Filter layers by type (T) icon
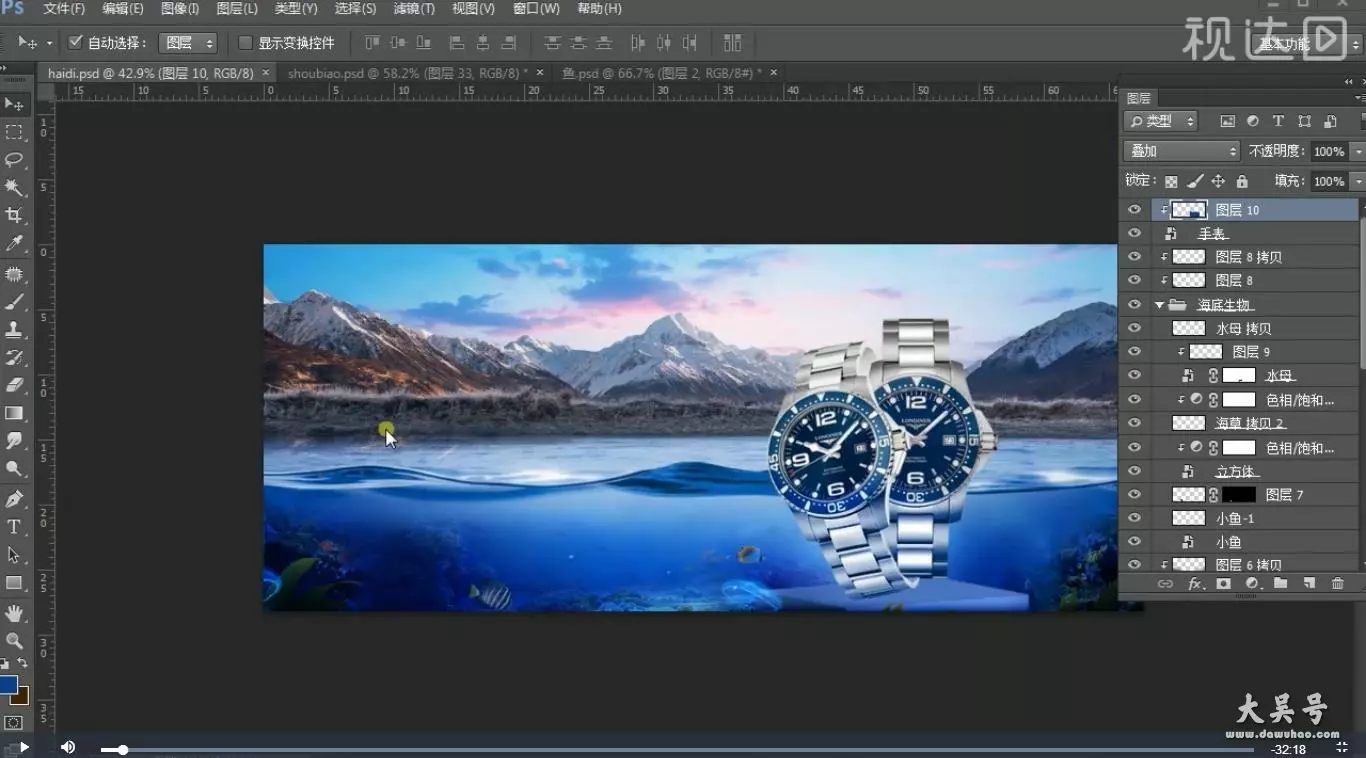This screenshot has height=758, width=1366. click(x=1278, y=121)
